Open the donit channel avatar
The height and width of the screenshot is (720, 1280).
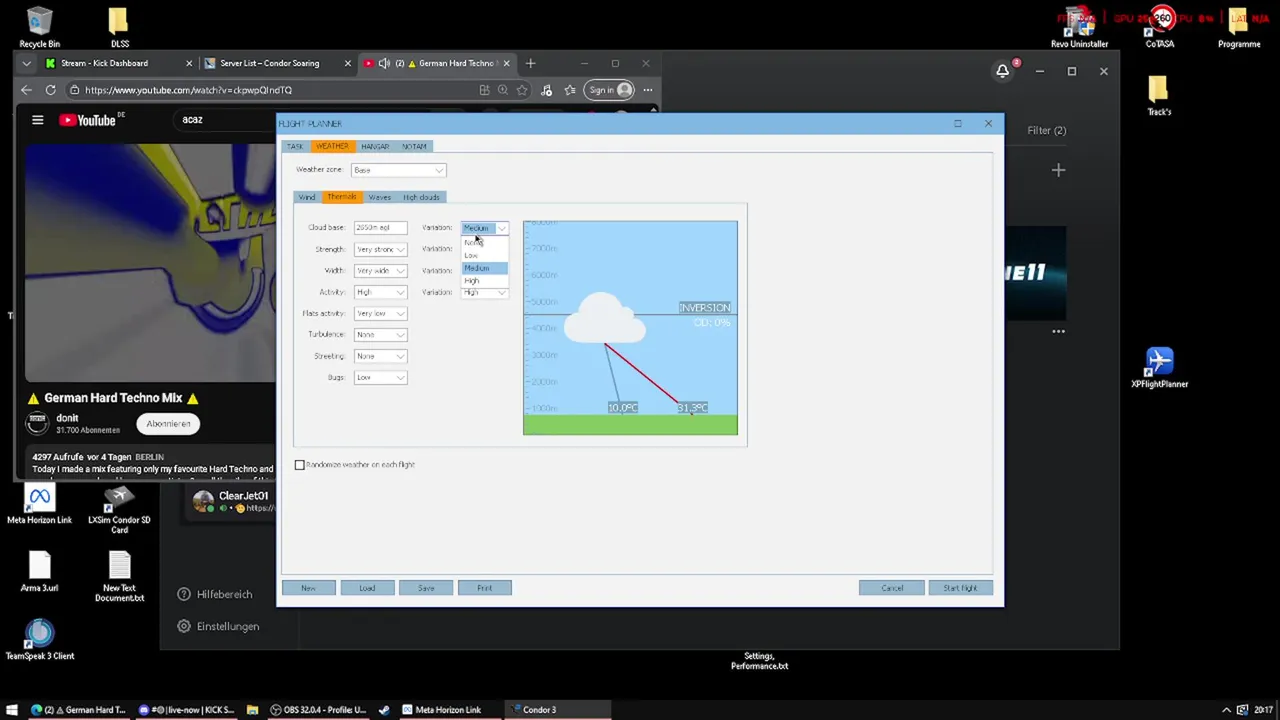[37, 424]
